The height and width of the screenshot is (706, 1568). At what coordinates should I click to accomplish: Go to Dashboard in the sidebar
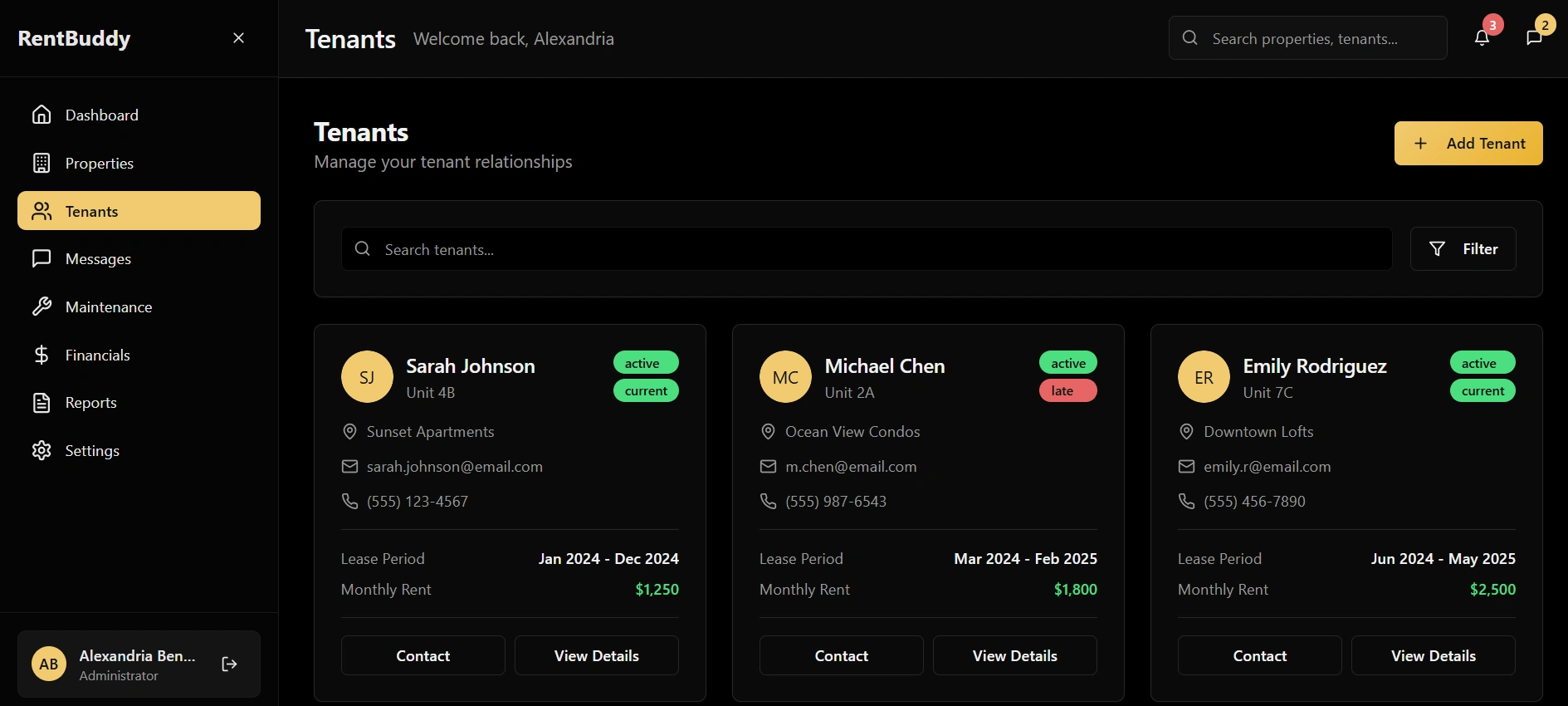point(101,115)
